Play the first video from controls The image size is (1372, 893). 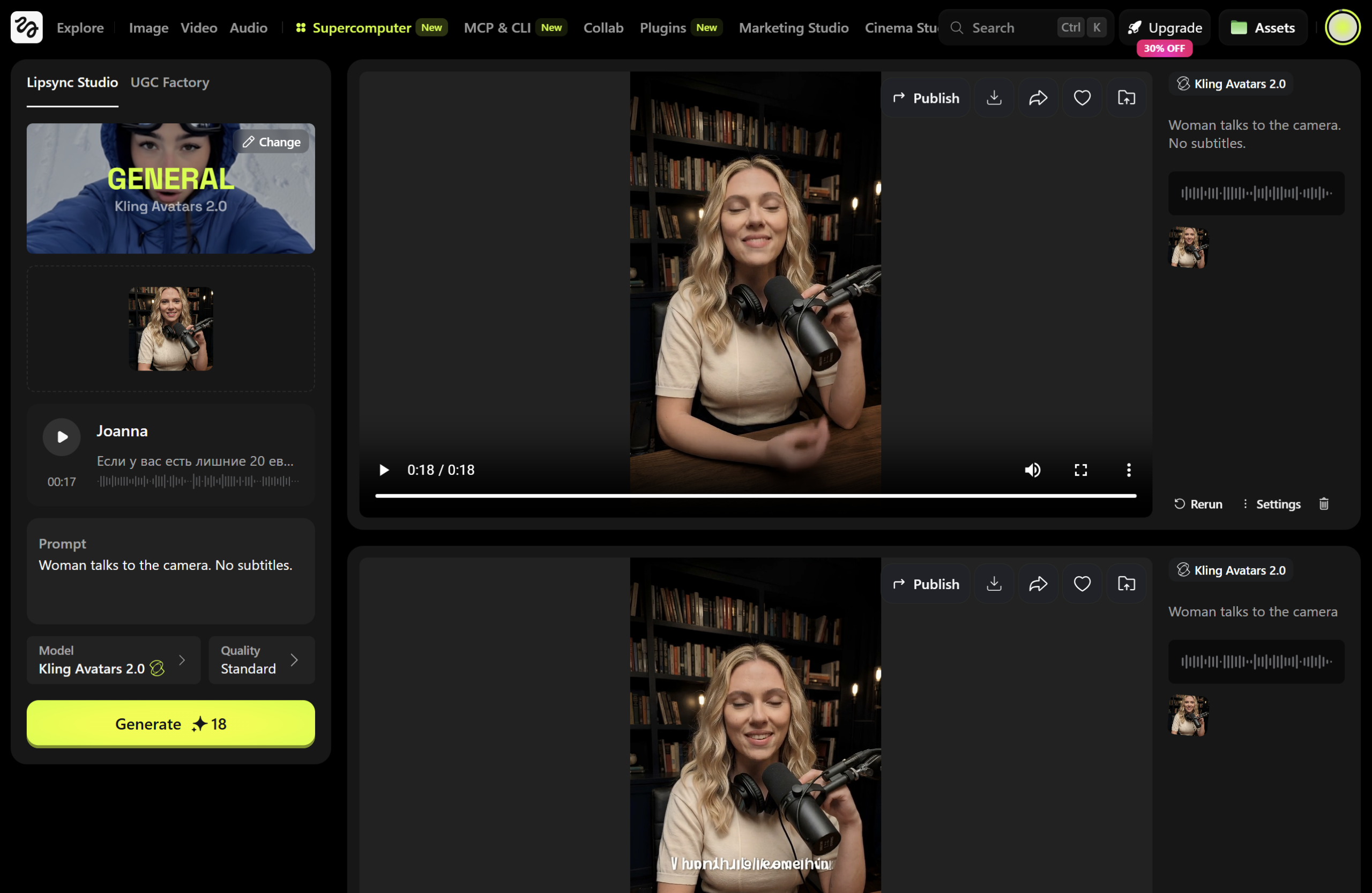383,470
